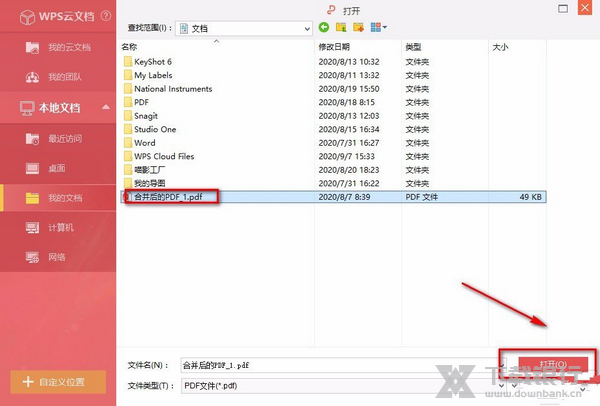Click the PDF 文件 type cell
Screen dimensions: 600x406
point(422,197)
